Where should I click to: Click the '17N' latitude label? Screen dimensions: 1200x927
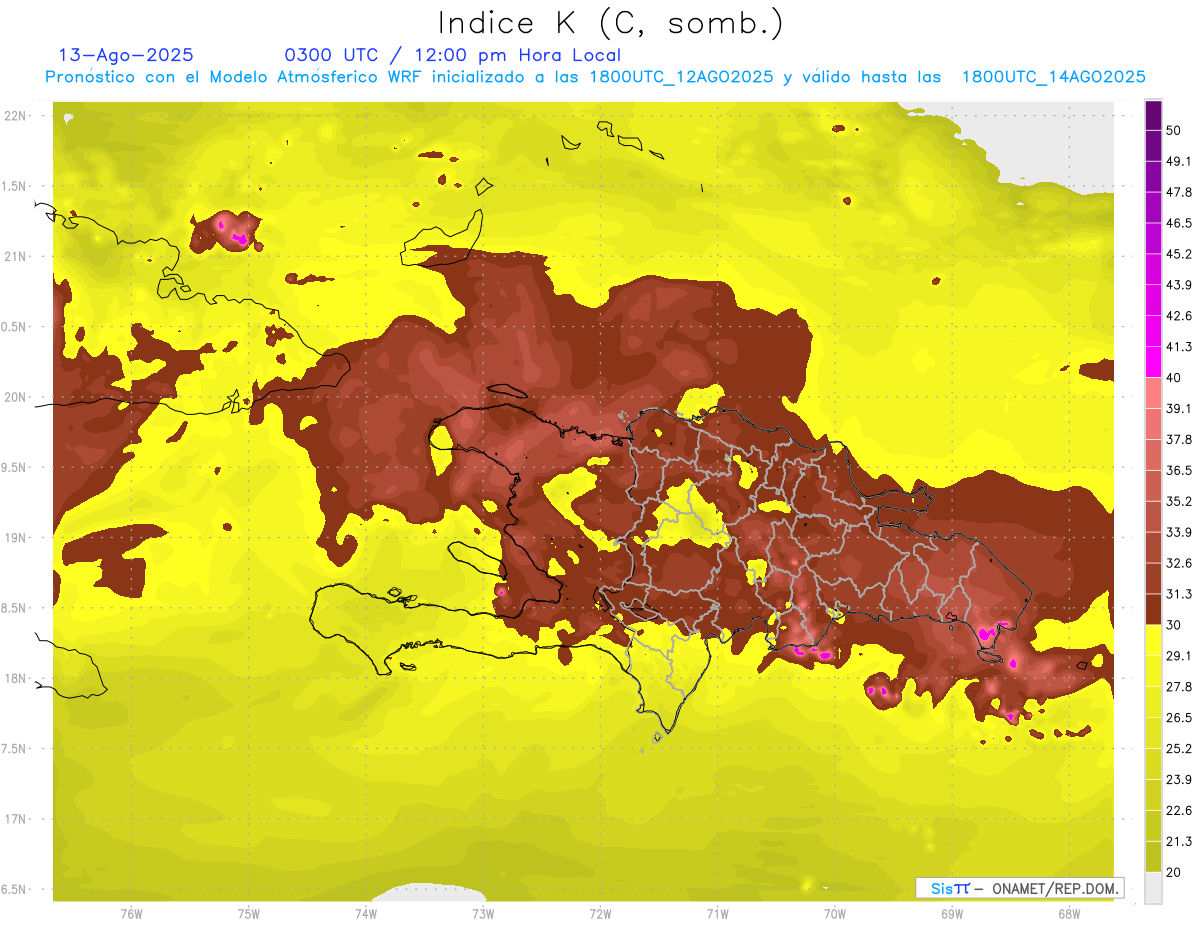click(x=16, y=819)
